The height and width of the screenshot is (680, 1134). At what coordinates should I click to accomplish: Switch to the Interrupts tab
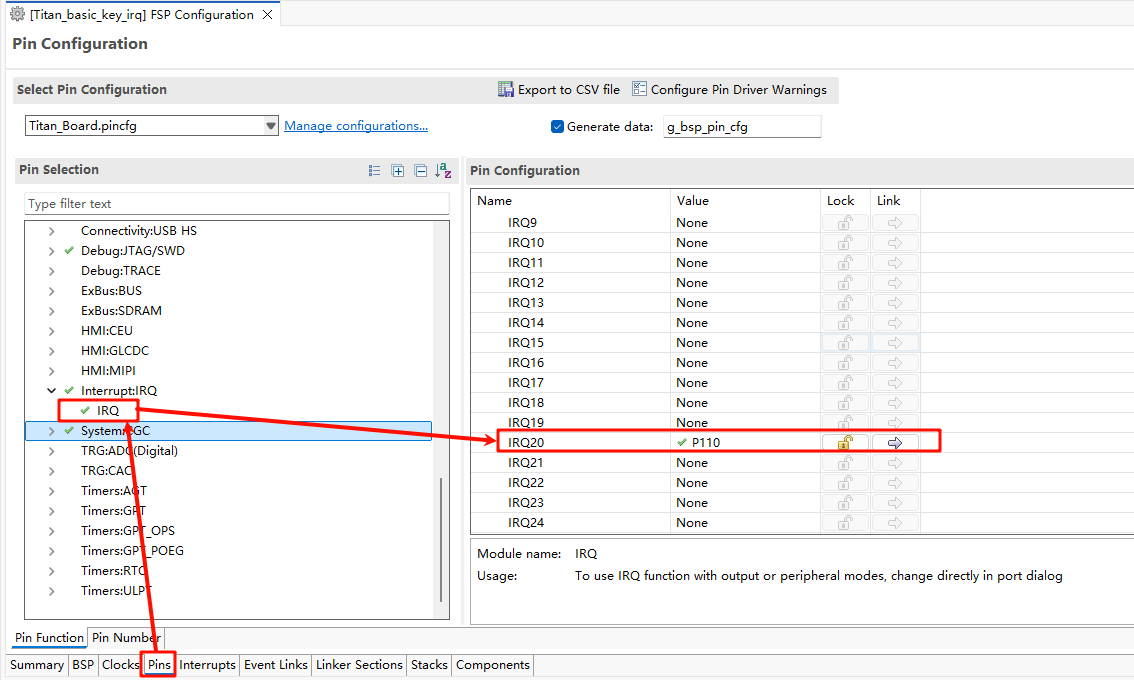click(x=207, y=665)
